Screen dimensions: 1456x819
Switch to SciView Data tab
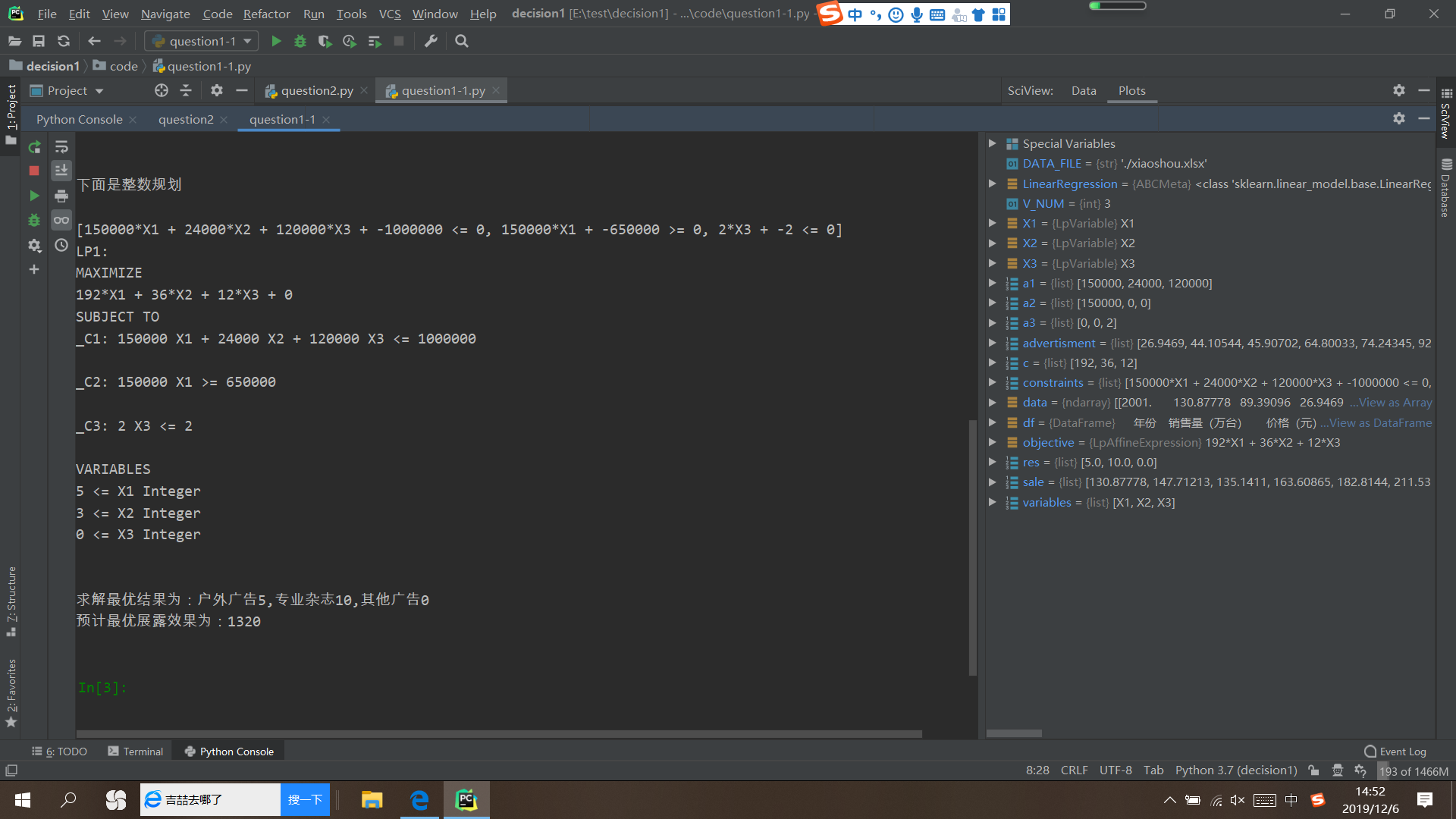[x=1084, y=90]
